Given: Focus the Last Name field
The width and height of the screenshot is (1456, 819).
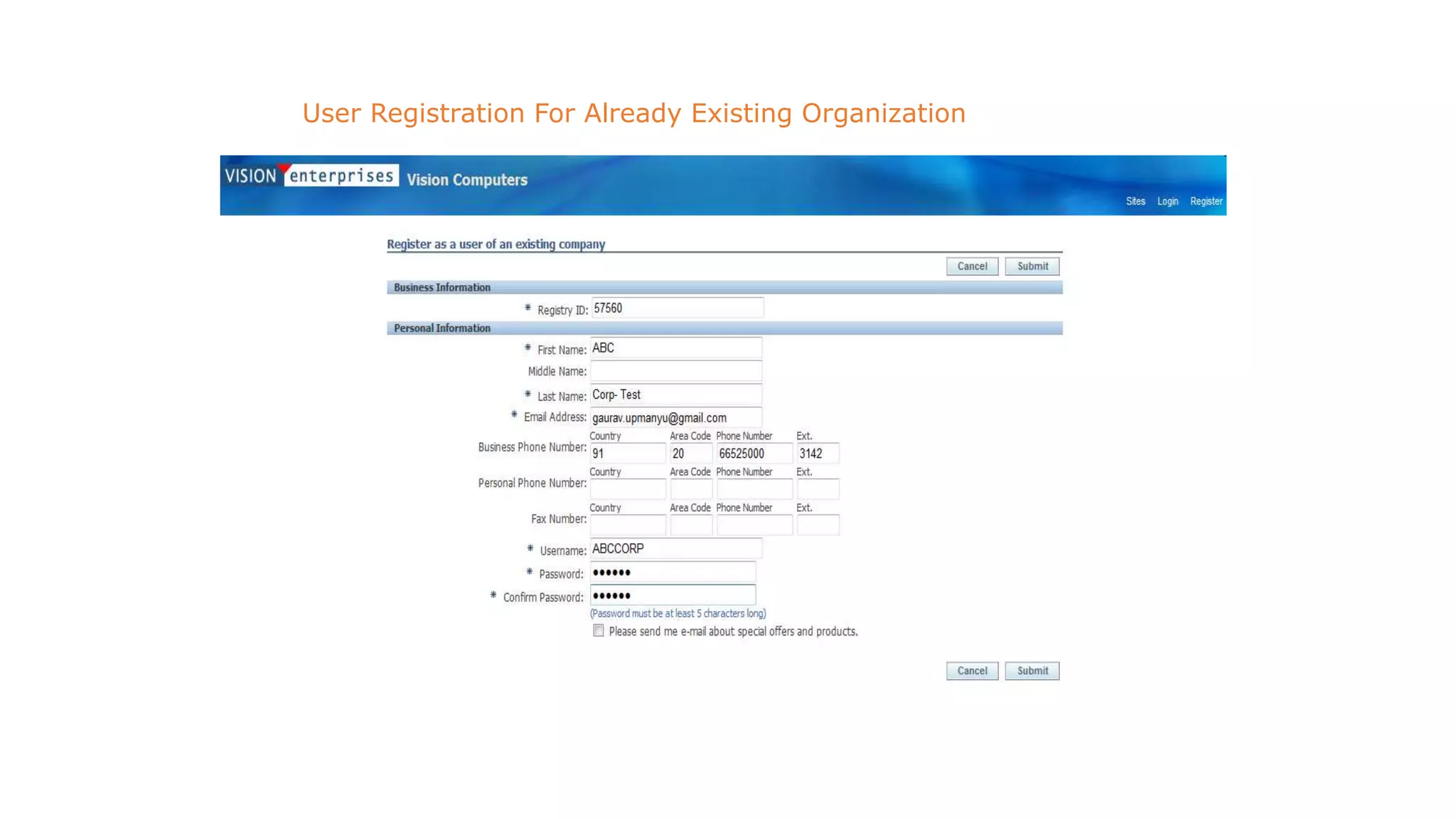Looking at the screenshot, I should [x=676, y=395].
